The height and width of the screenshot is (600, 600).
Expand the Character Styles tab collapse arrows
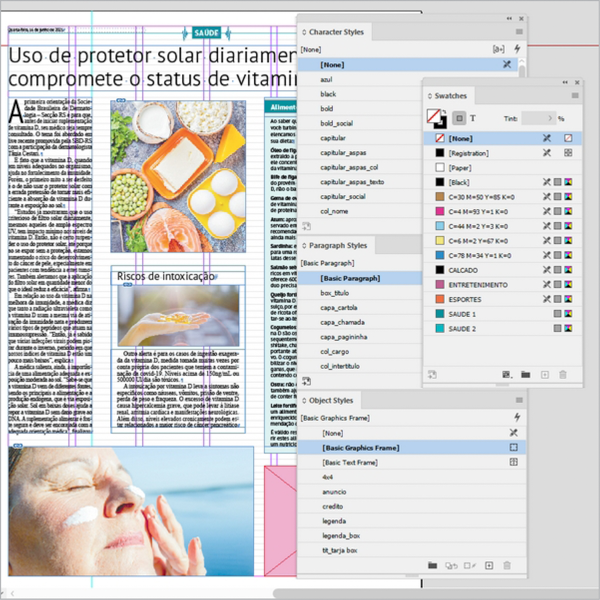(x=304, y=32)
